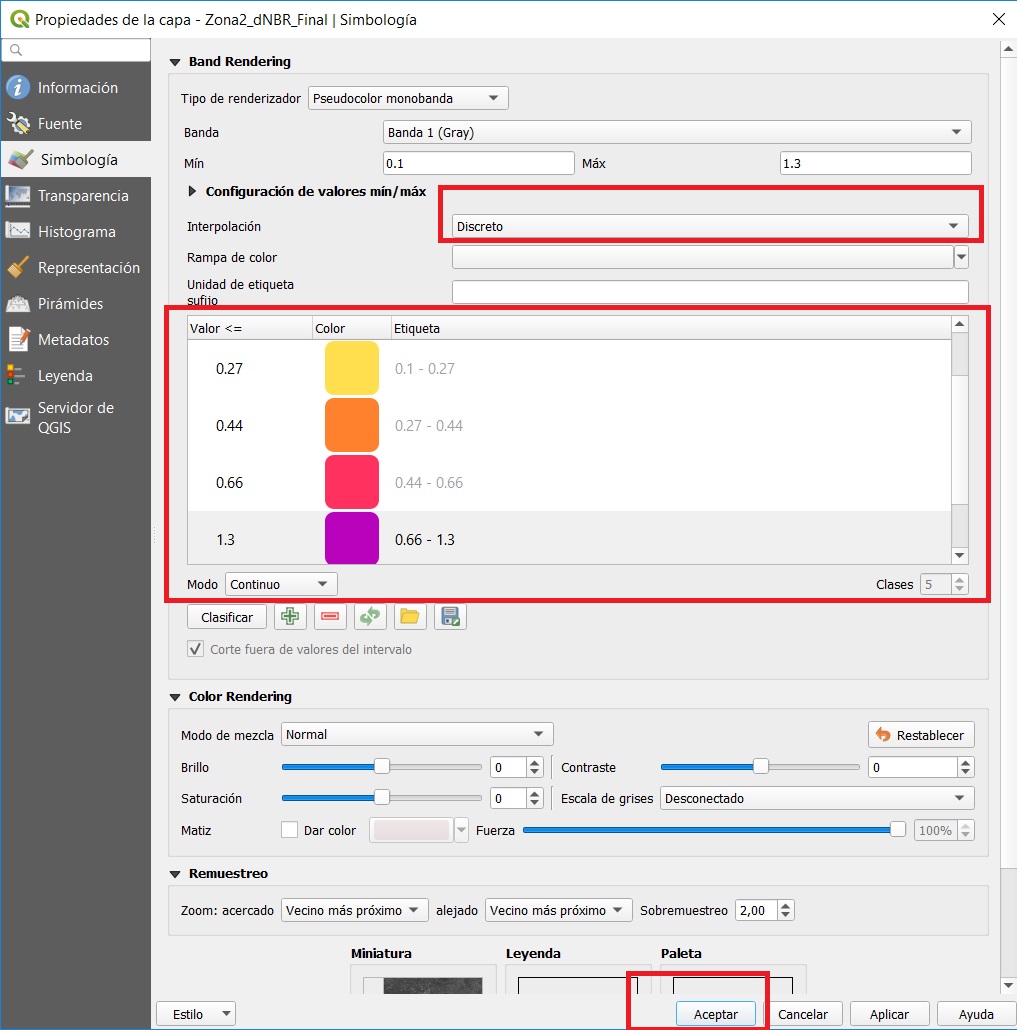The image size is (1017, 1030).
Task: Open the Interpolación dropdown showing Discreto
Action: [709, 227]
